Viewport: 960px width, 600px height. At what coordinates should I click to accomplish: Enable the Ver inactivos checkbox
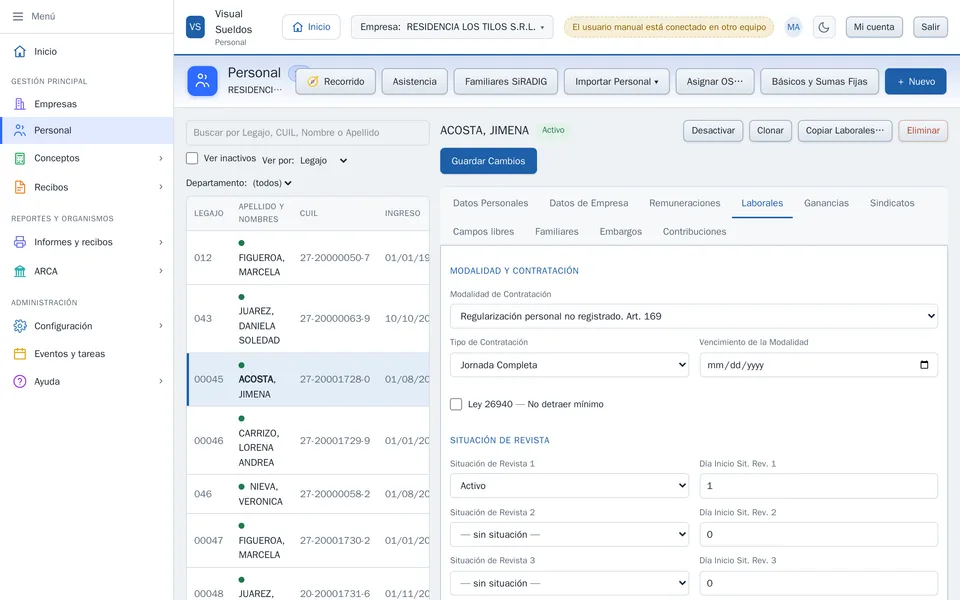pyautogui.click(x=192, y=158)
